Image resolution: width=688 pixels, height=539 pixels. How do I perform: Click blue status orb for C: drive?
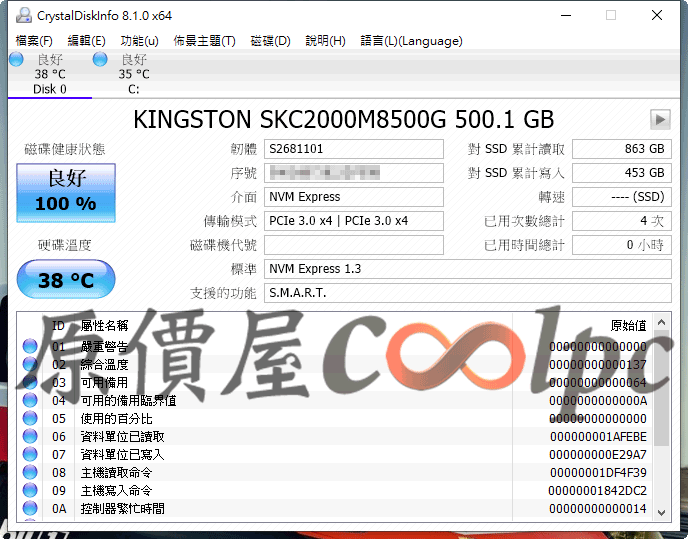click(x=100, y=59)
